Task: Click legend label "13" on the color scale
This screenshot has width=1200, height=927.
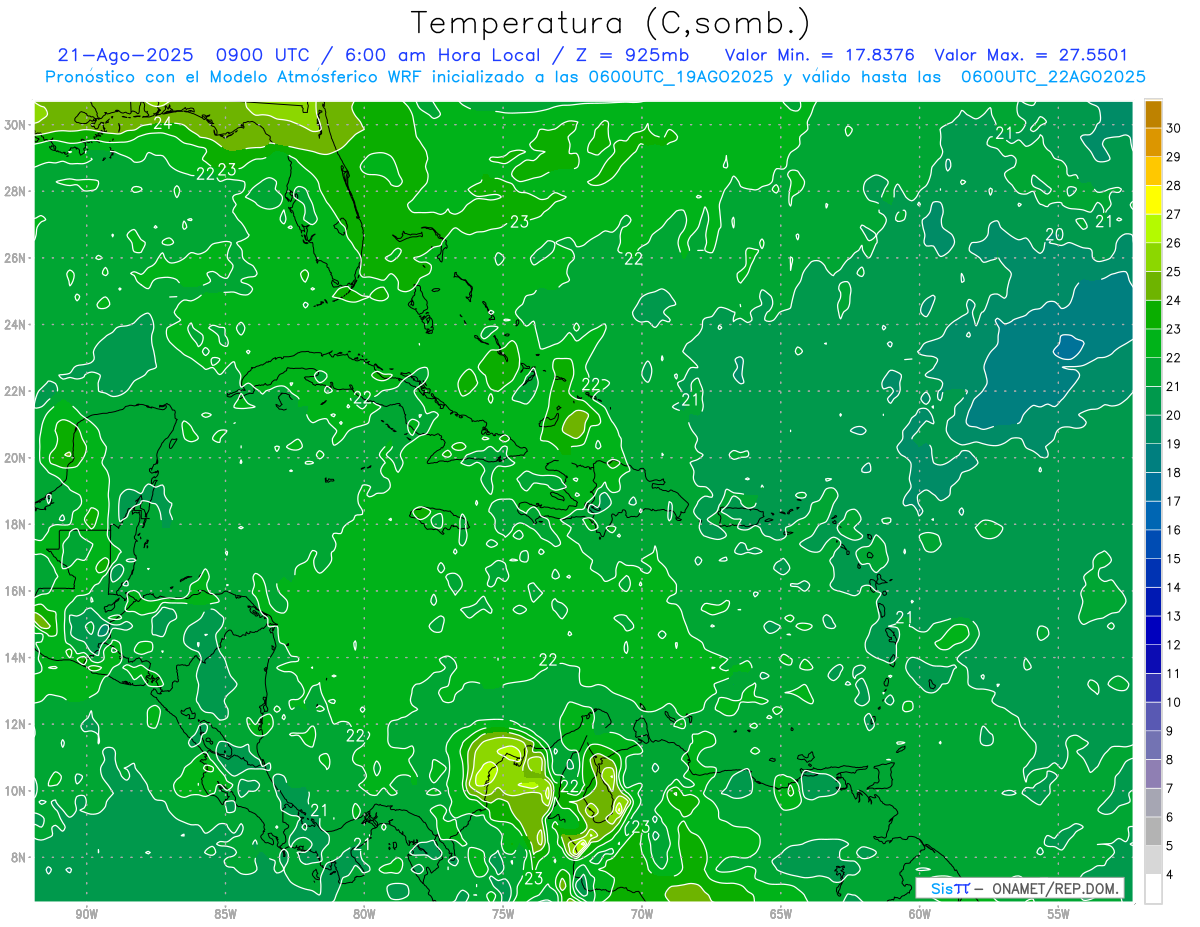Action: pos(1174,616)
